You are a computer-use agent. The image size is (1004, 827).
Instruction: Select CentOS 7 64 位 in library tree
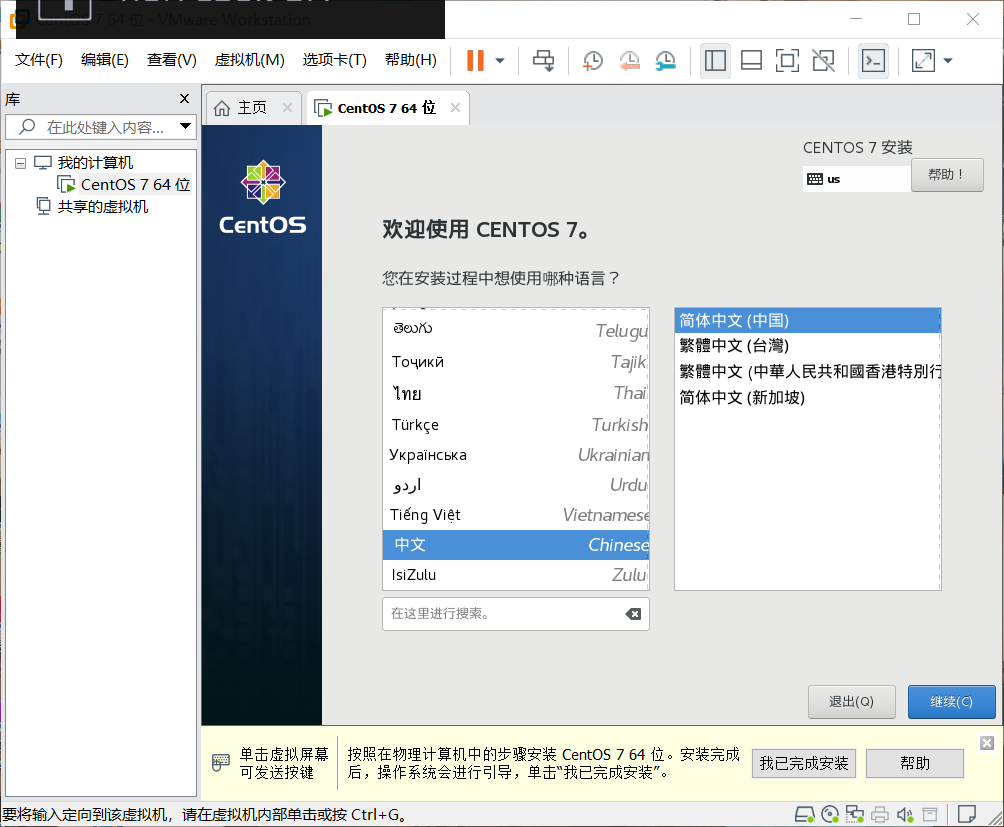(124, 184)
